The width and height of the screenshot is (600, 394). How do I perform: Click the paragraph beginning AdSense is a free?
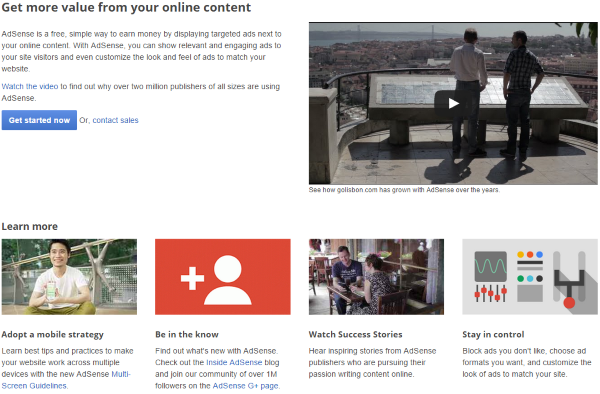141,51
